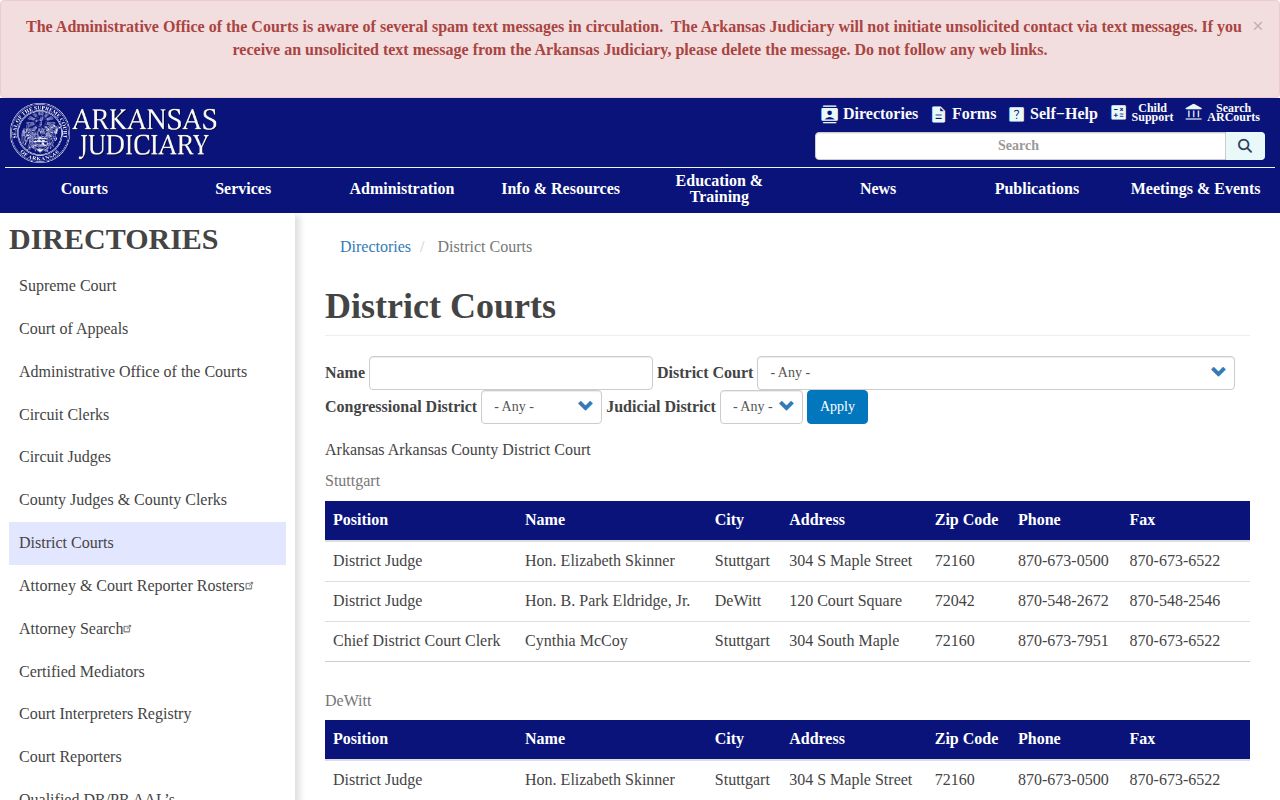Open the Courts menu
Image resolution: width=1280 pixels, height=800 pixels.
point(84,189)
